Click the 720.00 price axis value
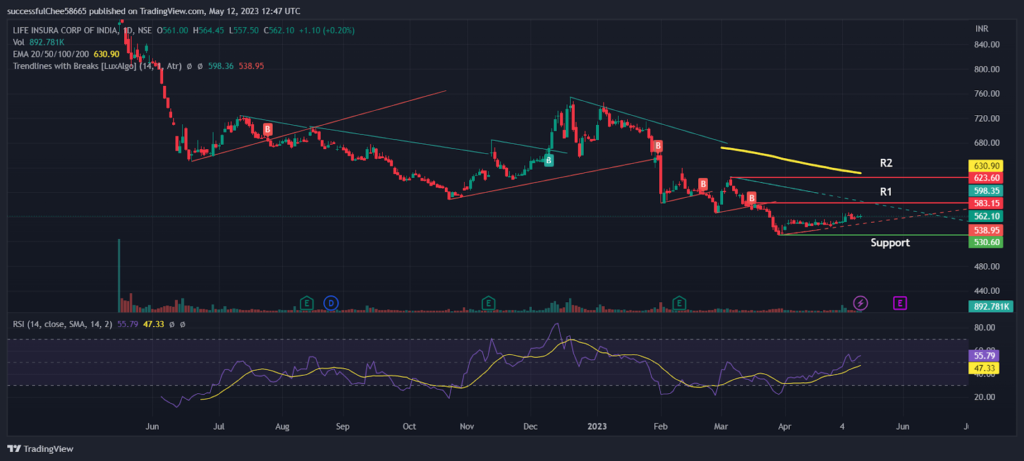This screenshot has height=461, width=1024. (x=987, y=119)
